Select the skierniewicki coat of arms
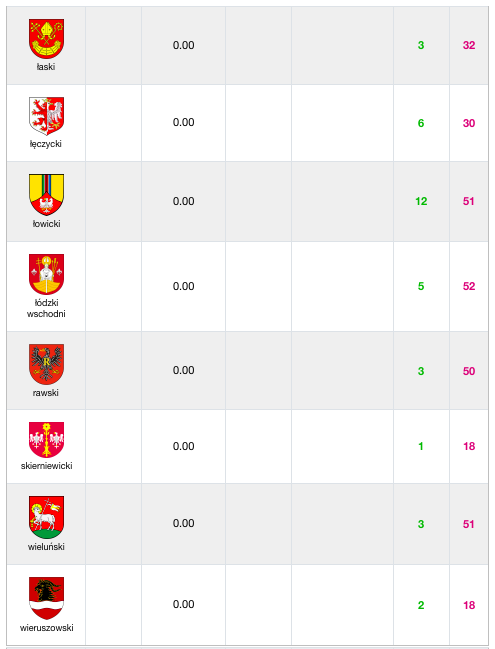The width and height of the screenshot is (495, 649). (46, 440)
